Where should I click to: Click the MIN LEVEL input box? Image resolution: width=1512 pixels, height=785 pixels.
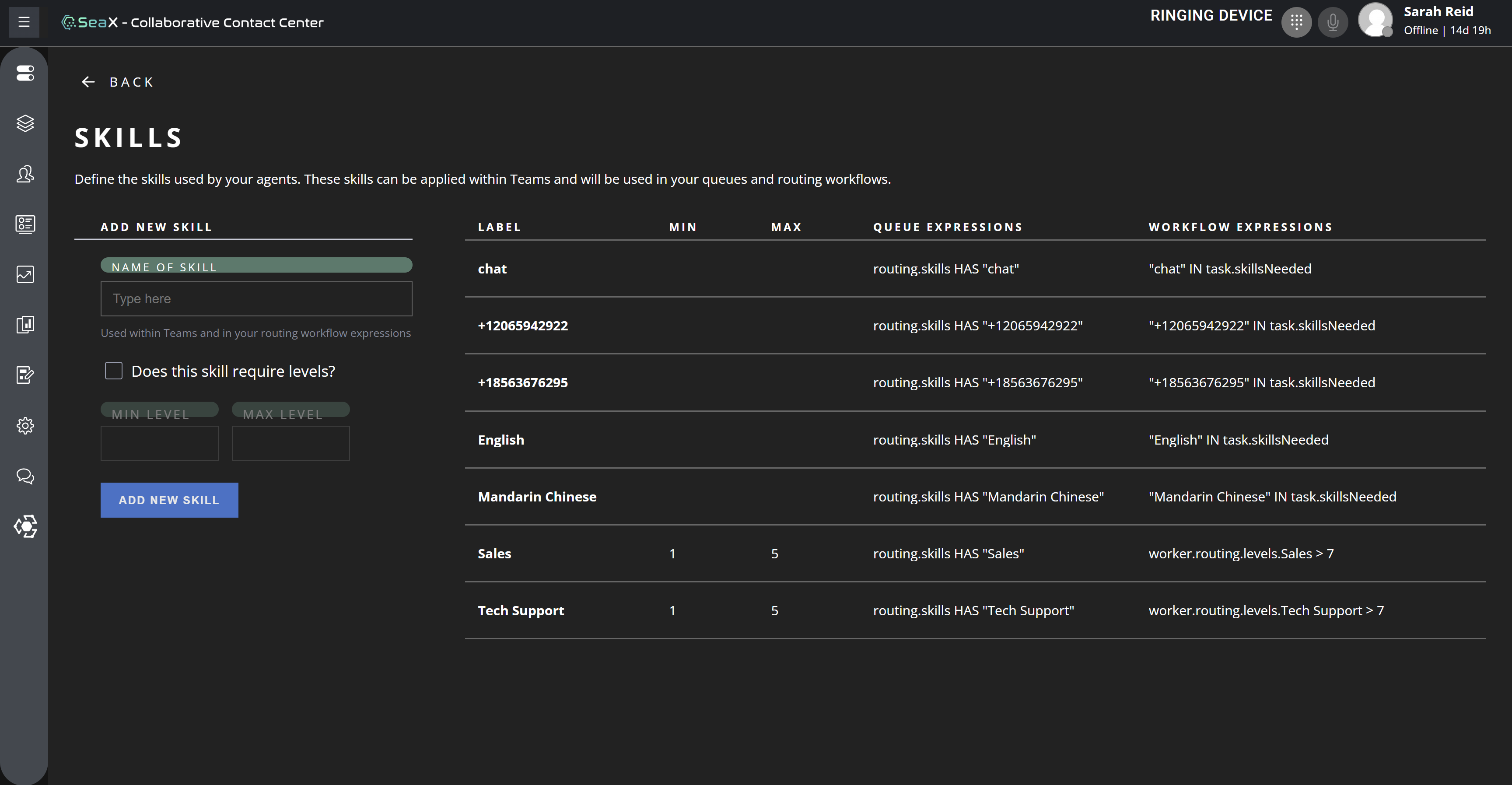pyautogui.click(x=159, y=443)
